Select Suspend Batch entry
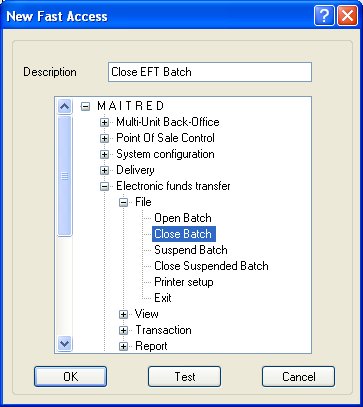Viewport: 363px width, 407px height. point(191,250)
